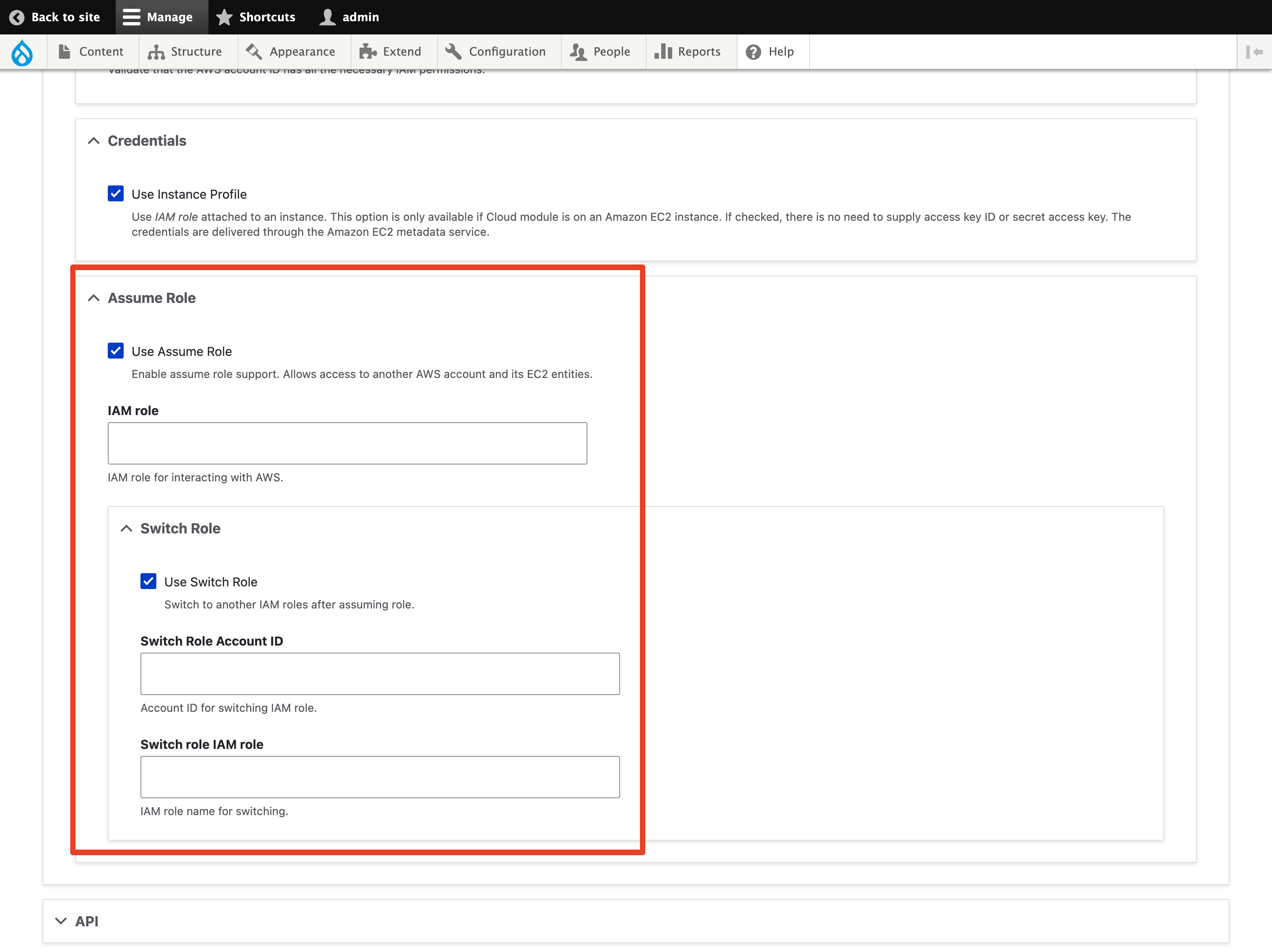1272x952 pixels.
Task: Click the Drupal drop logo icon
Action: (x=23, y=52)
